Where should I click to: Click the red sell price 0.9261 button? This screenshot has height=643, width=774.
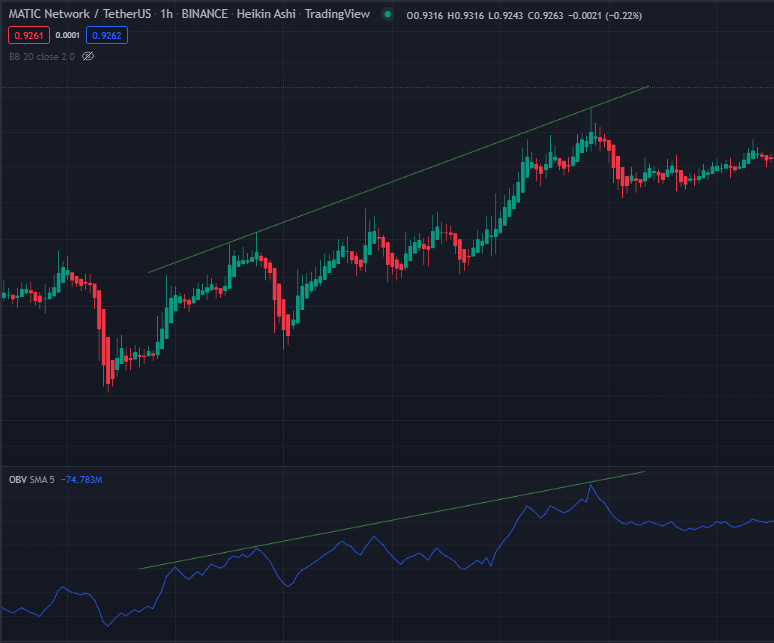[29, 36]
